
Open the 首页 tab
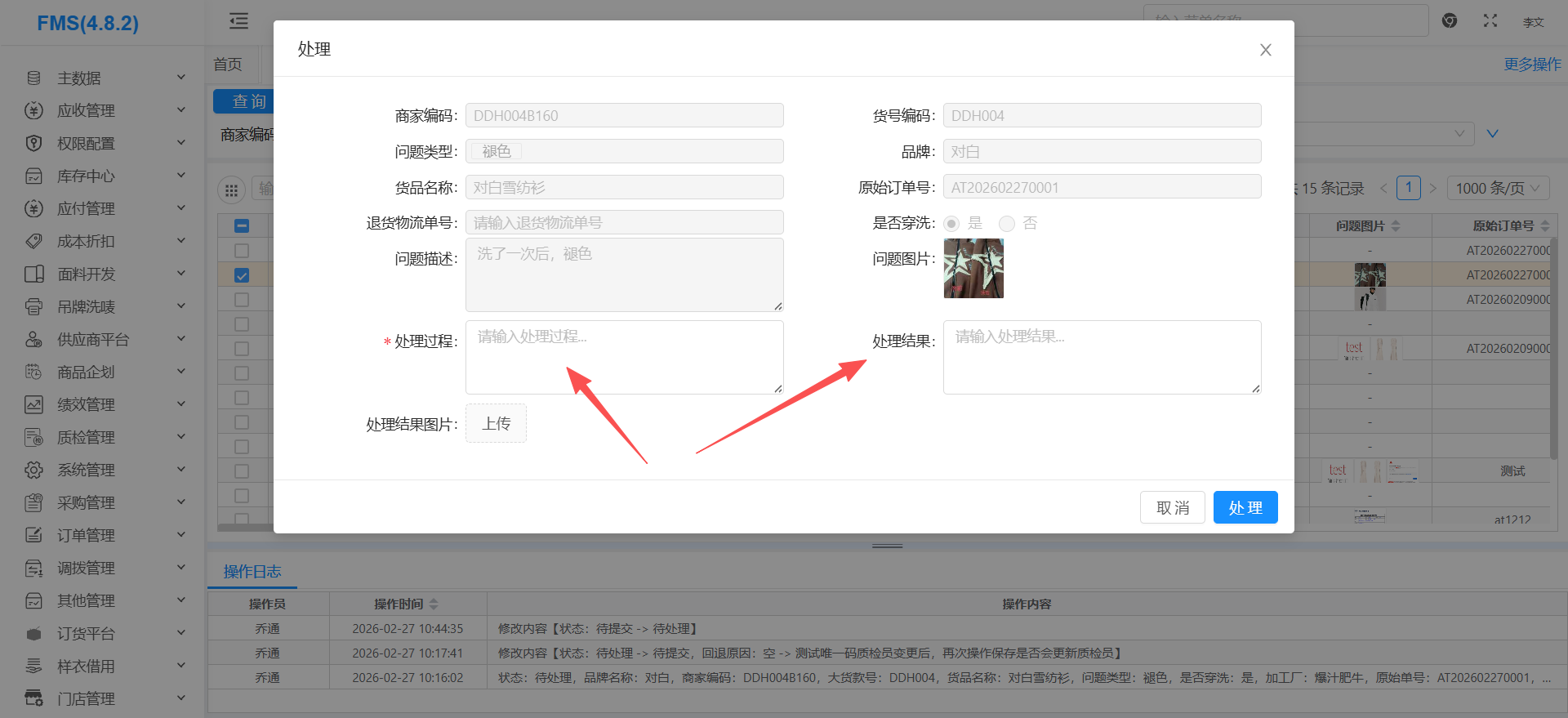coord(228,64)
